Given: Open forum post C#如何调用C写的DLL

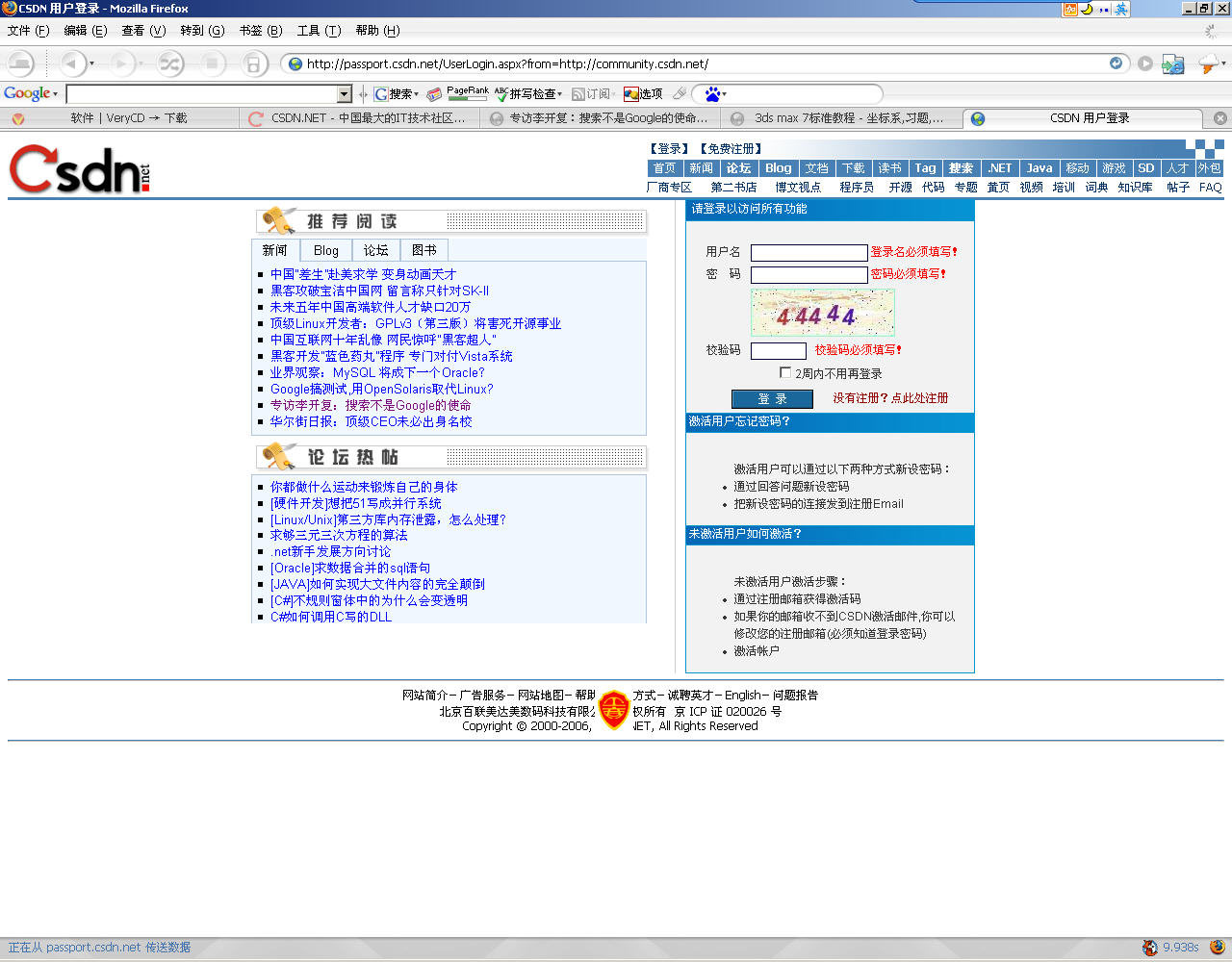Looking at the screenshot, I should click(x=331, y=617).
